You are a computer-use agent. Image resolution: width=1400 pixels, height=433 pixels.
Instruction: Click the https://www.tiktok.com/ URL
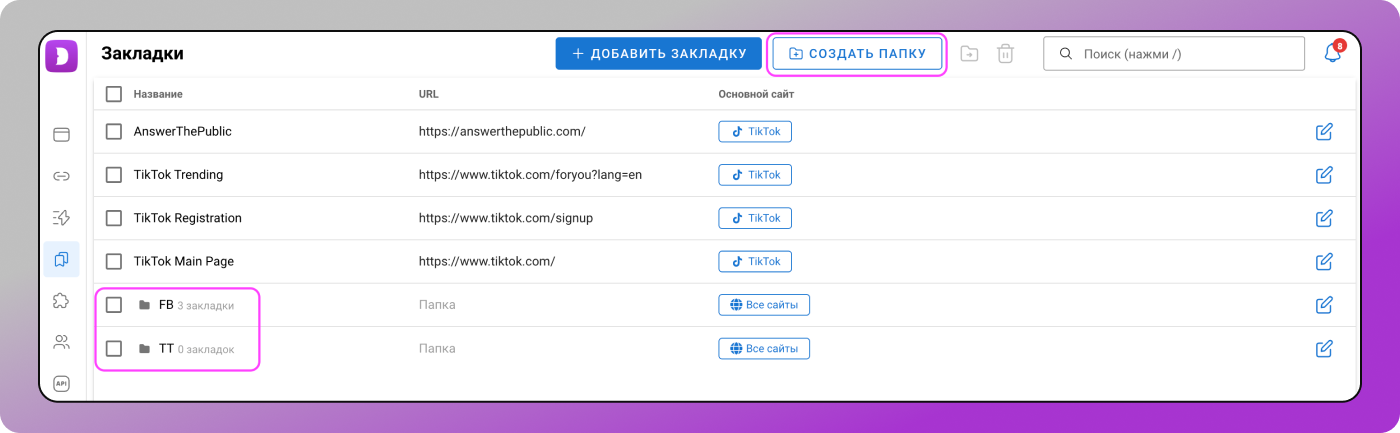(487, 261)
